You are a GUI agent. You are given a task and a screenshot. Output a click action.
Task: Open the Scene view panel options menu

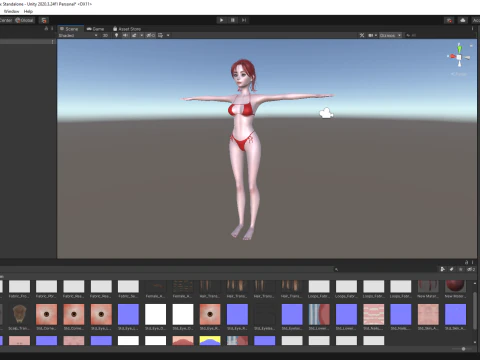point(472,29)
